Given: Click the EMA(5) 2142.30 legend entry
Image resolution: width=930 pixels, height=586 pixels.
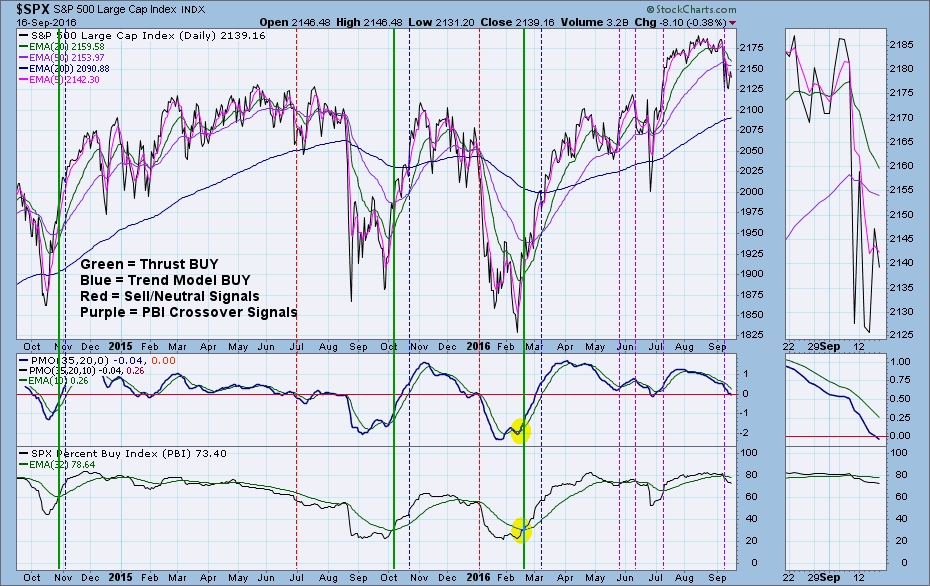Looking at the screenshot, I should 60,79.
